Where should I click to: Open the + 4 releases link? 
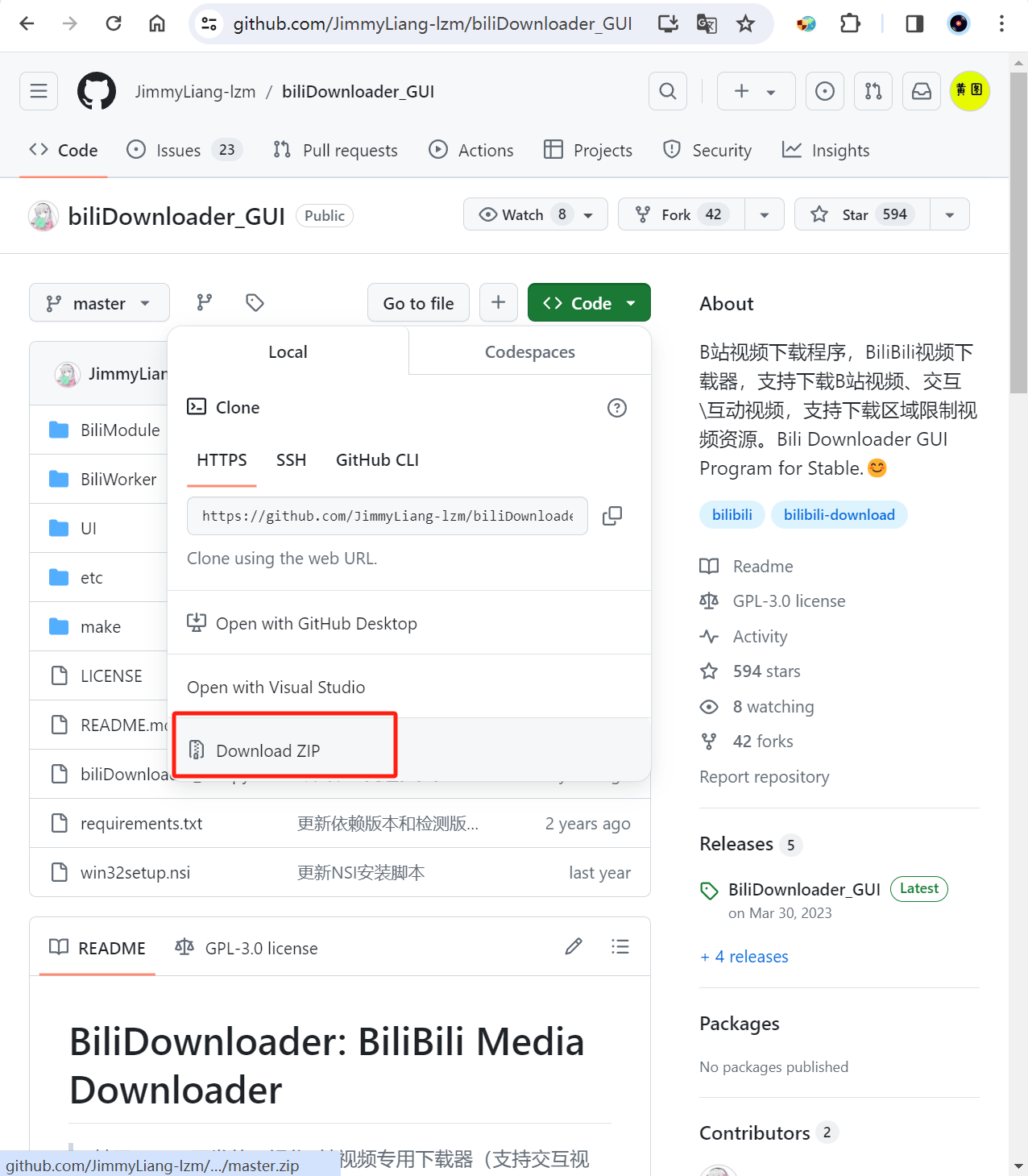click(744, 956)
